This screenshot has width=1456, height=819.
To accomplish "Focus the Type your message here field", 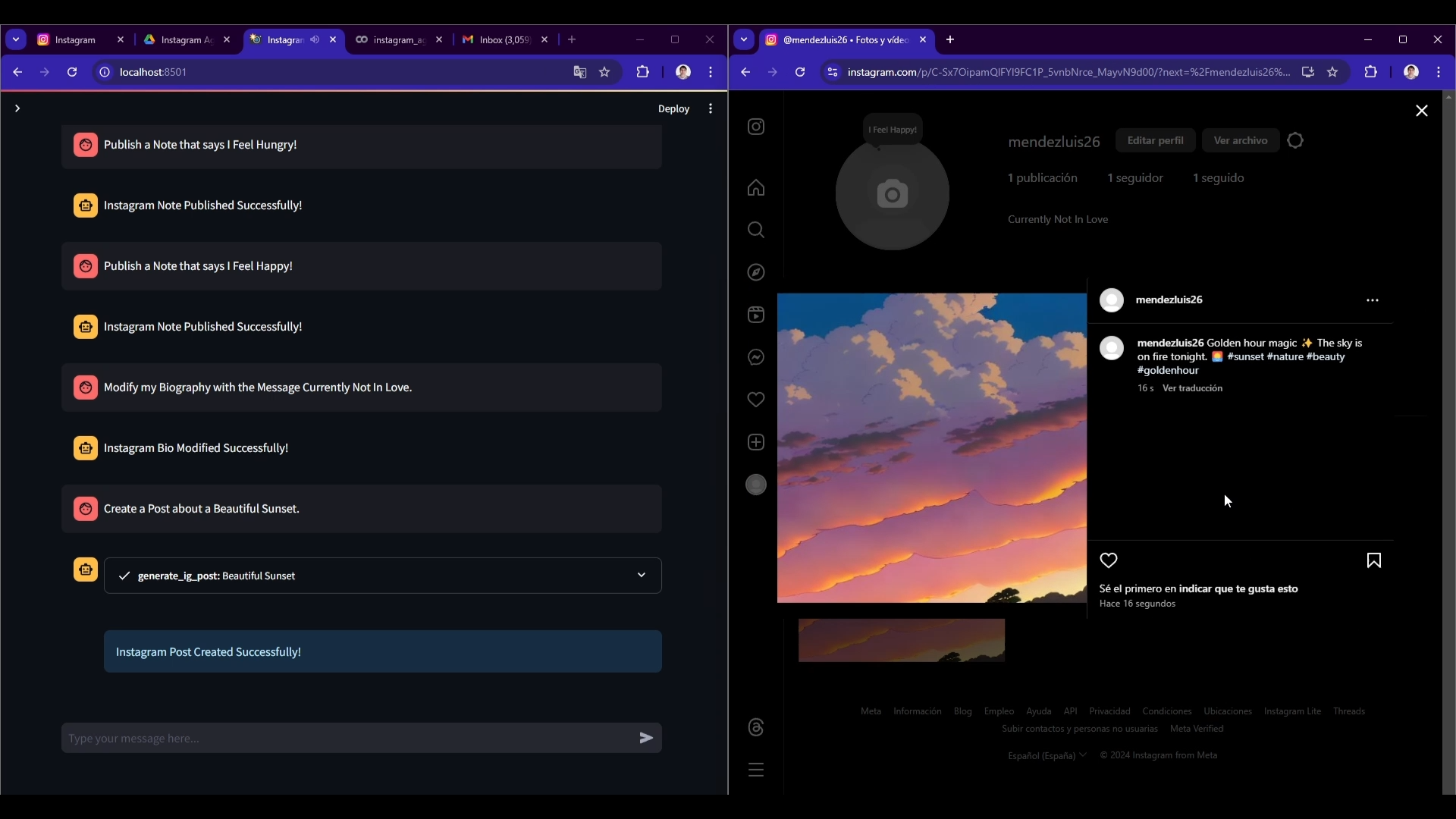I will click(x=349, y=738).
